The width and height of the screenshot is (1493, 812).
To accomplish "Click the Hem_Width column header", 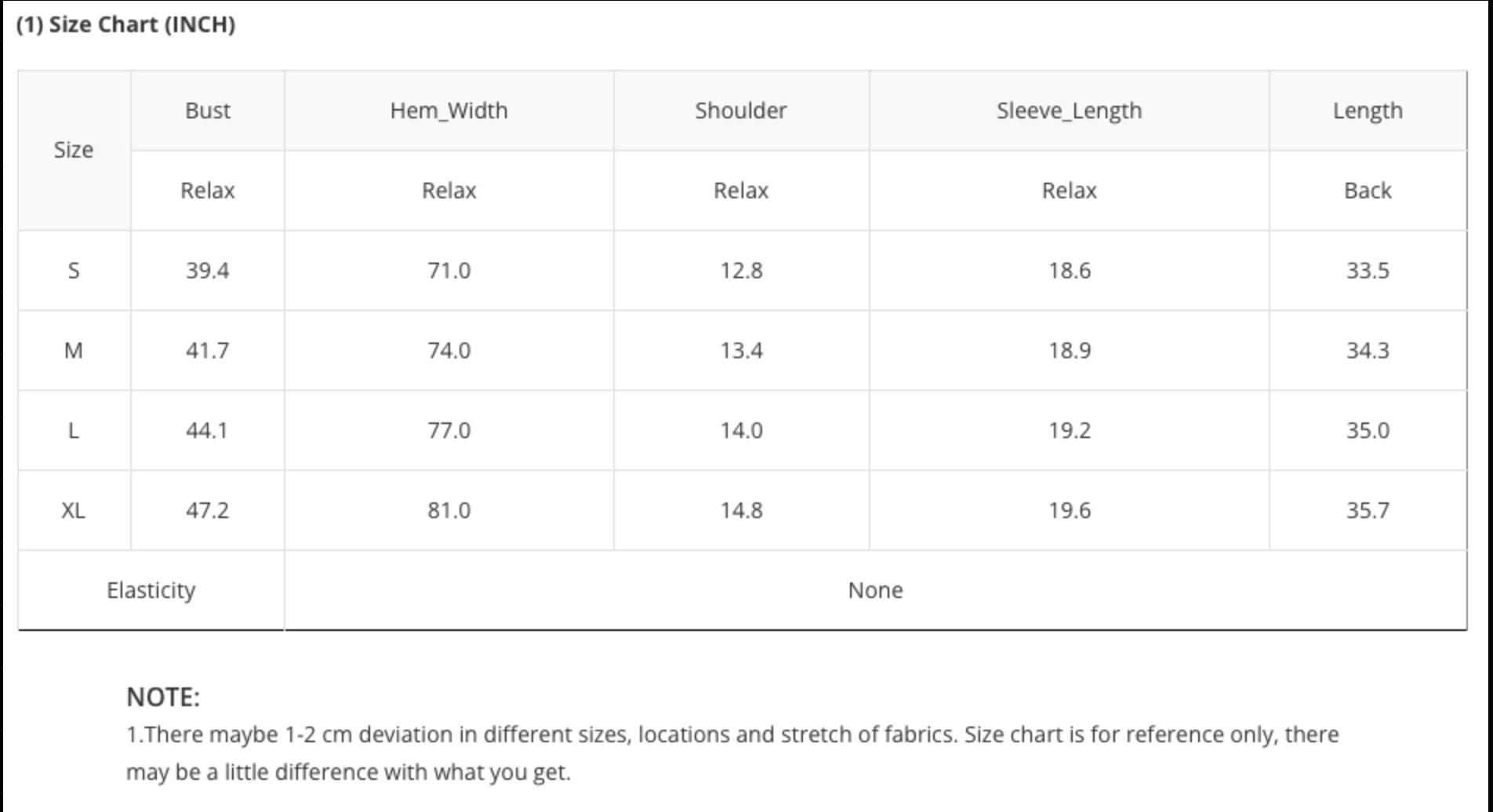I will (x=449, y=111).
